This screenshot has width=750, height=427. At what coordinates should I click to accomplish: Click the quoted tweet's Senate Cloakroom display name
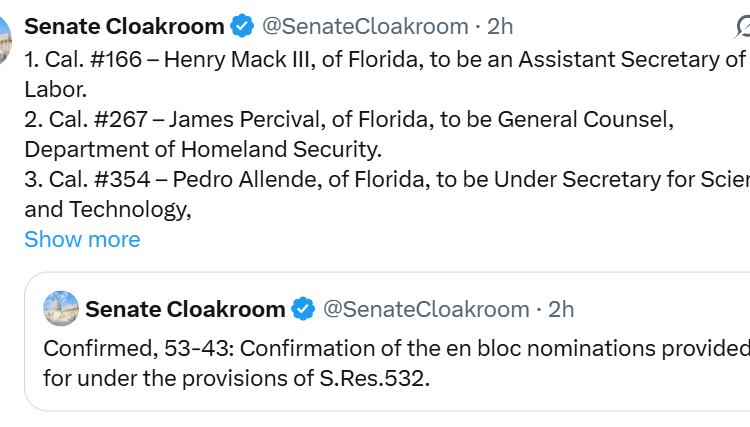point(185,309)
